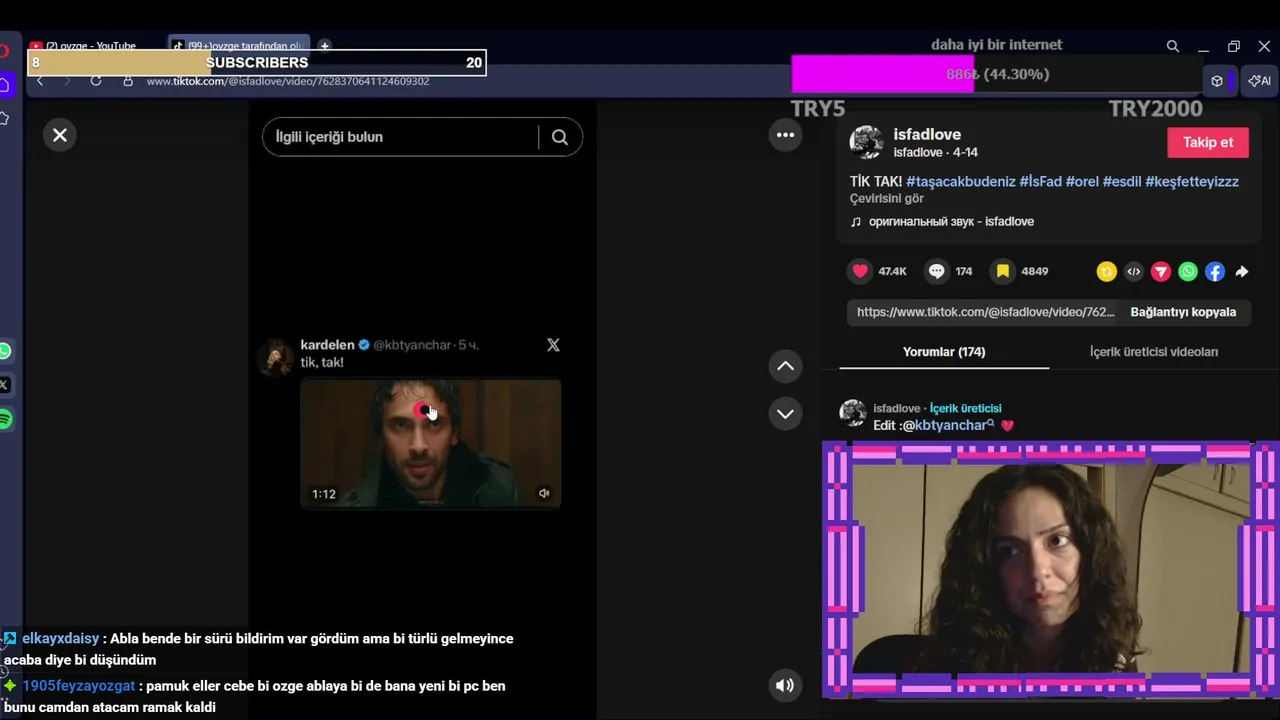Like the video using the heart icon

tap(860, 271)
